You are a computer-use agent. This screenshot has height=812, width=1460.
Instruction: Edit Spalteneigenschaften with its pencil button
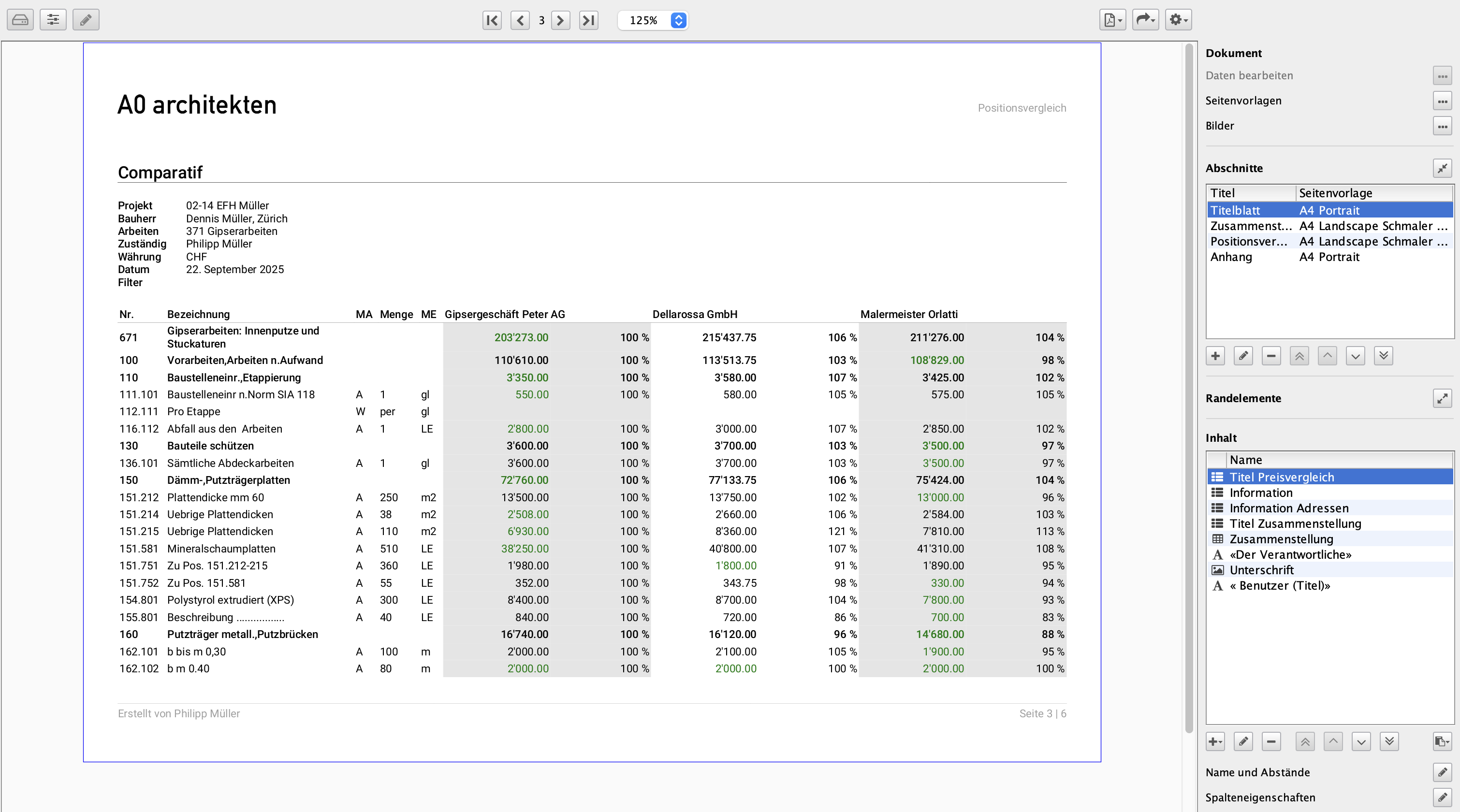point(1442,797)
